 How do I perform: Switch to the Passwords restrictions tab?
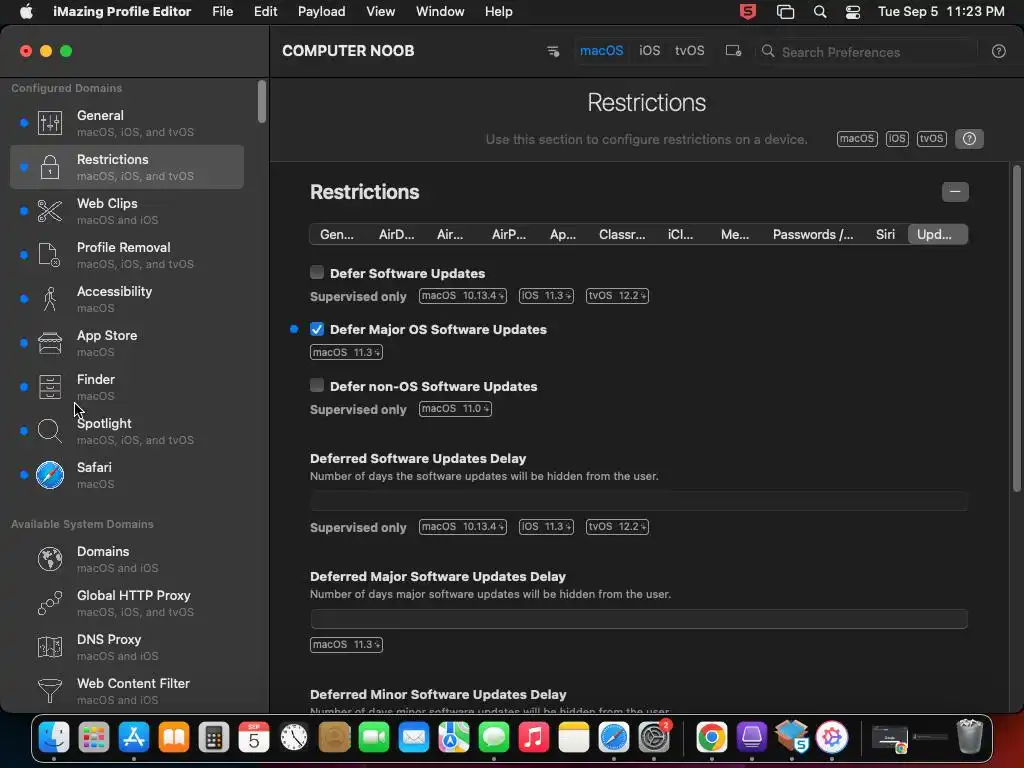point(813,234)
